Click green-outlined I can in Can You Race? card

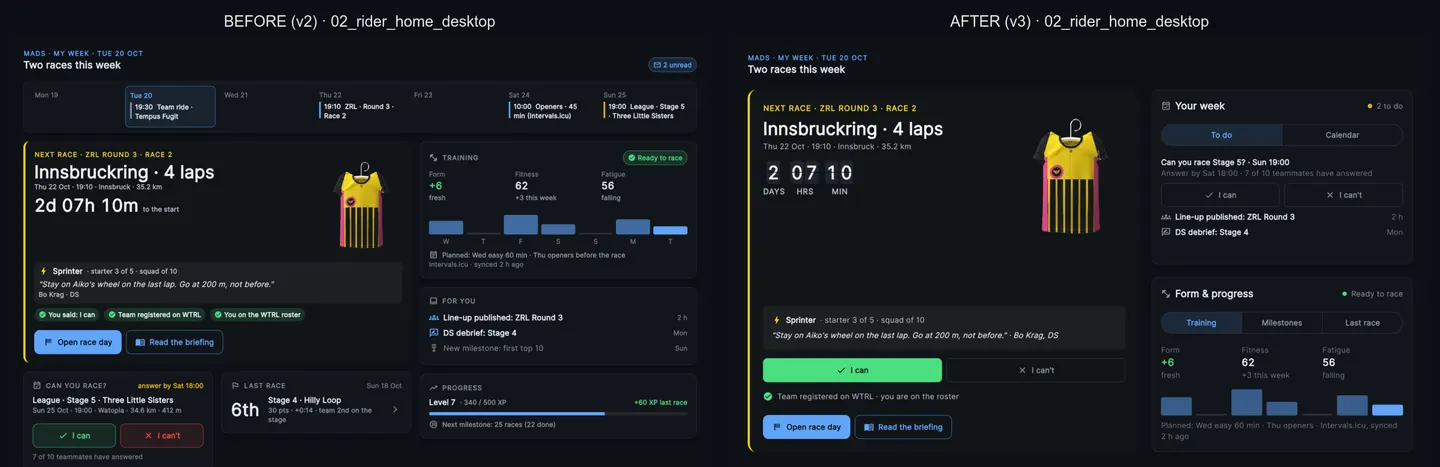tap(74, 436)
